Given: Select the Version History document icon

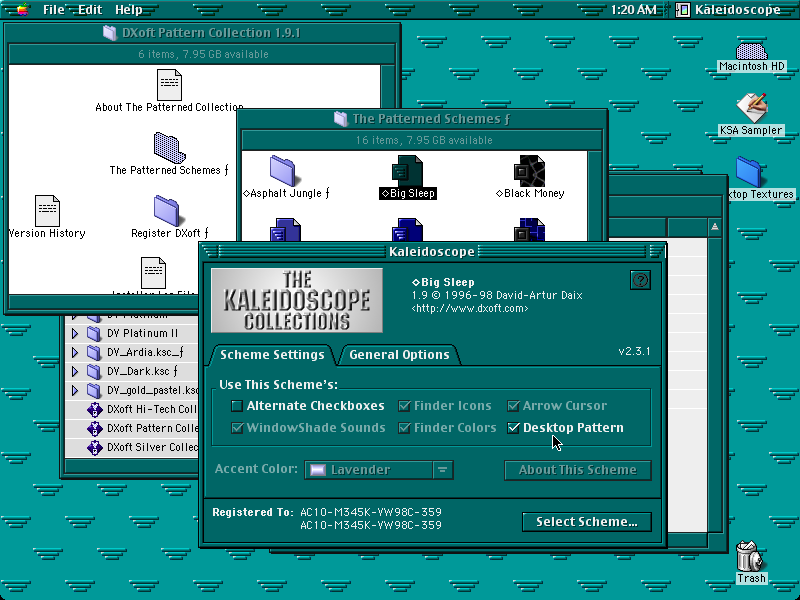Looking at the screenshot, I should pyautogui.click(x=47, y=211).
